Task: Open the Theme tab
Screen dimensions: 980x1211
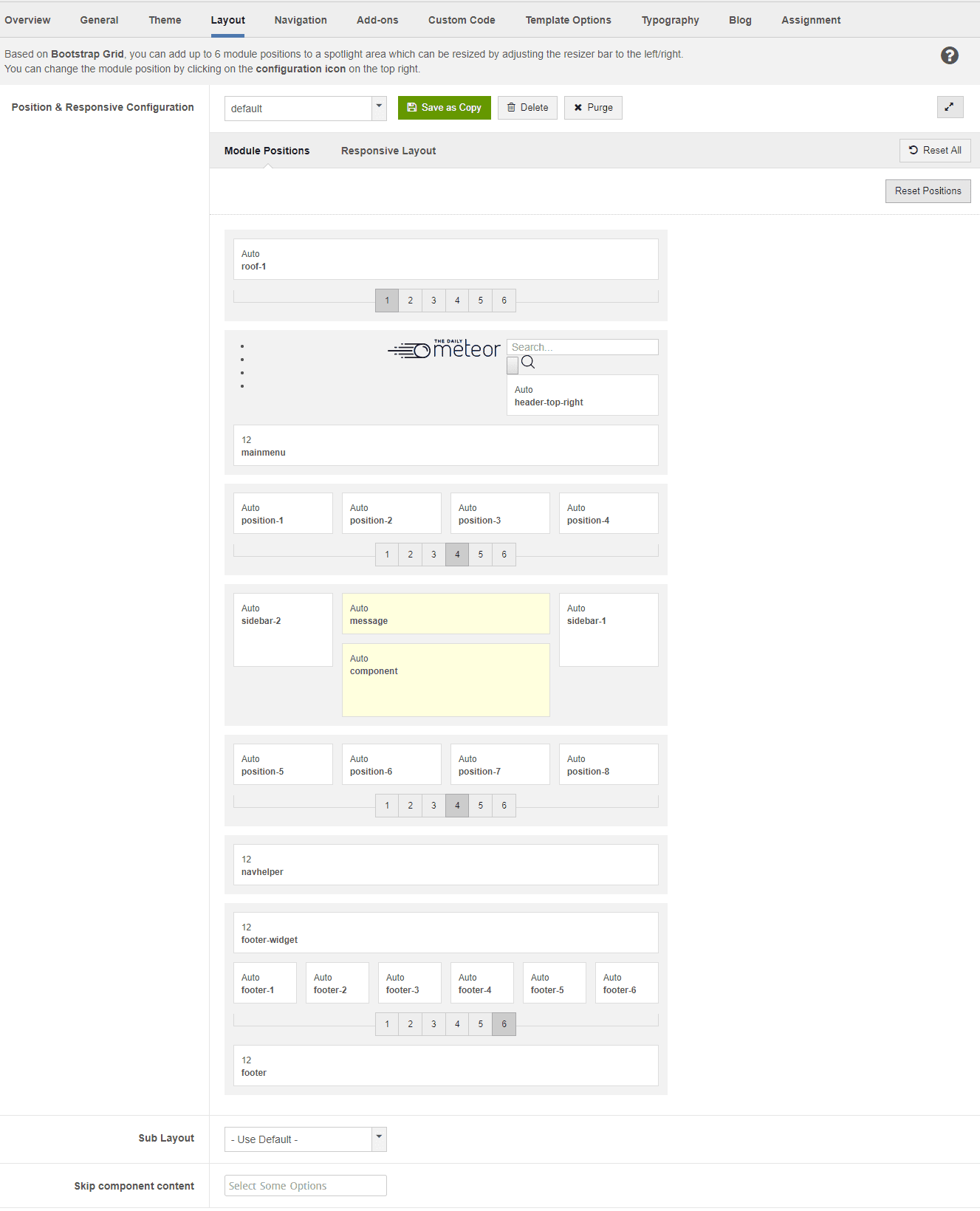Action: click(x=165, y=20)
